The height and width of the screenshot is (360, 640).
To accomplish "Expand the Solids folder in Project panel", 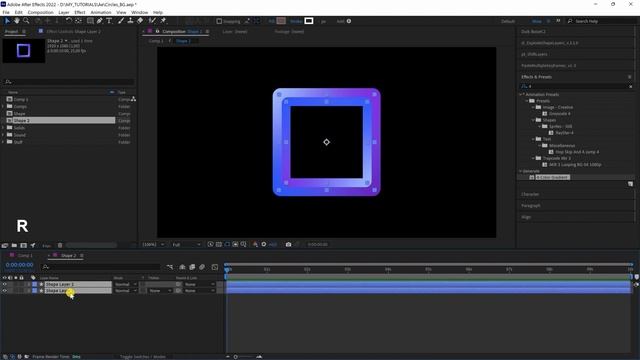I will pyautogui.click(x=3, y=128).
